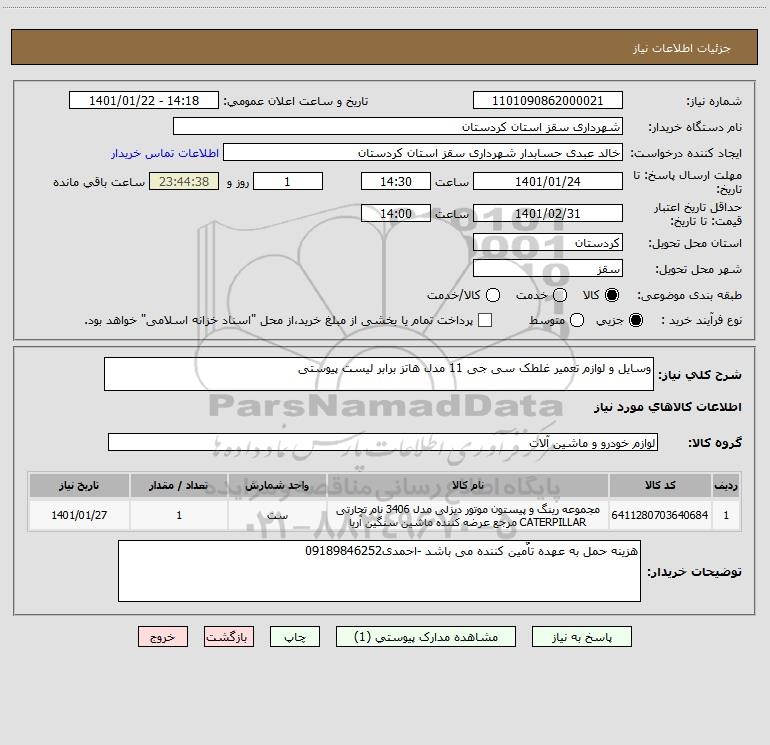Viewport: 770px width, 745px height.
Task: Click the ساعت باقی مانده label
Action: pos(99,182)
